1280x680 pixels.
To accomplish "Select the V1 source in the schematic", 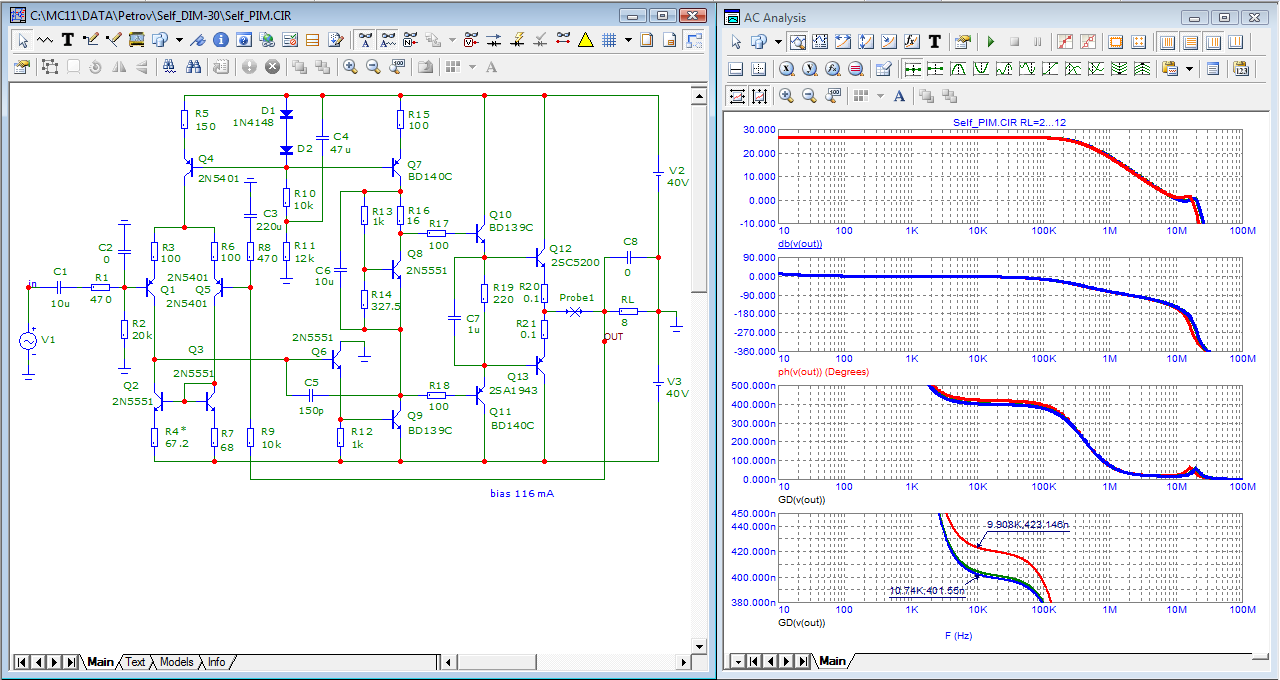I will pos(28,340).
